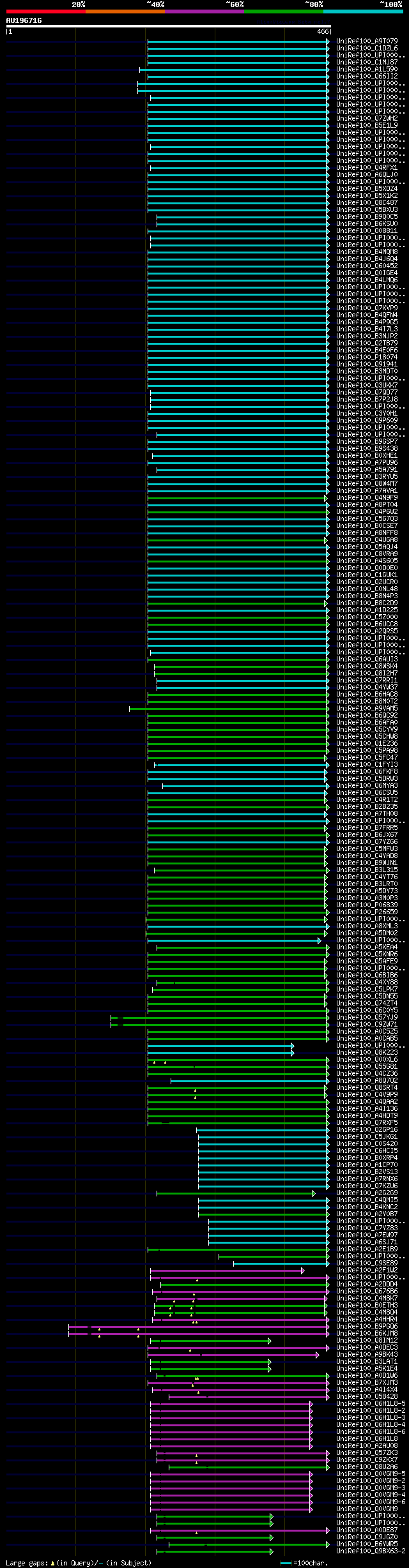Screen dimensions: 409x1568
Task: Click the UniRef100_A2AU08 label
Action: coord(367,1445)
